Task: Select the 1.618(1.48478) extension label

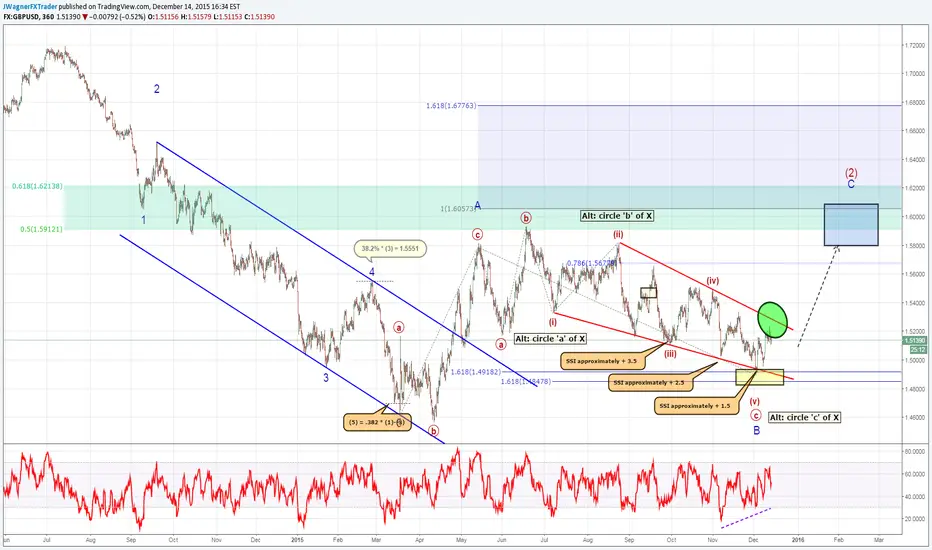Action: 526,381
